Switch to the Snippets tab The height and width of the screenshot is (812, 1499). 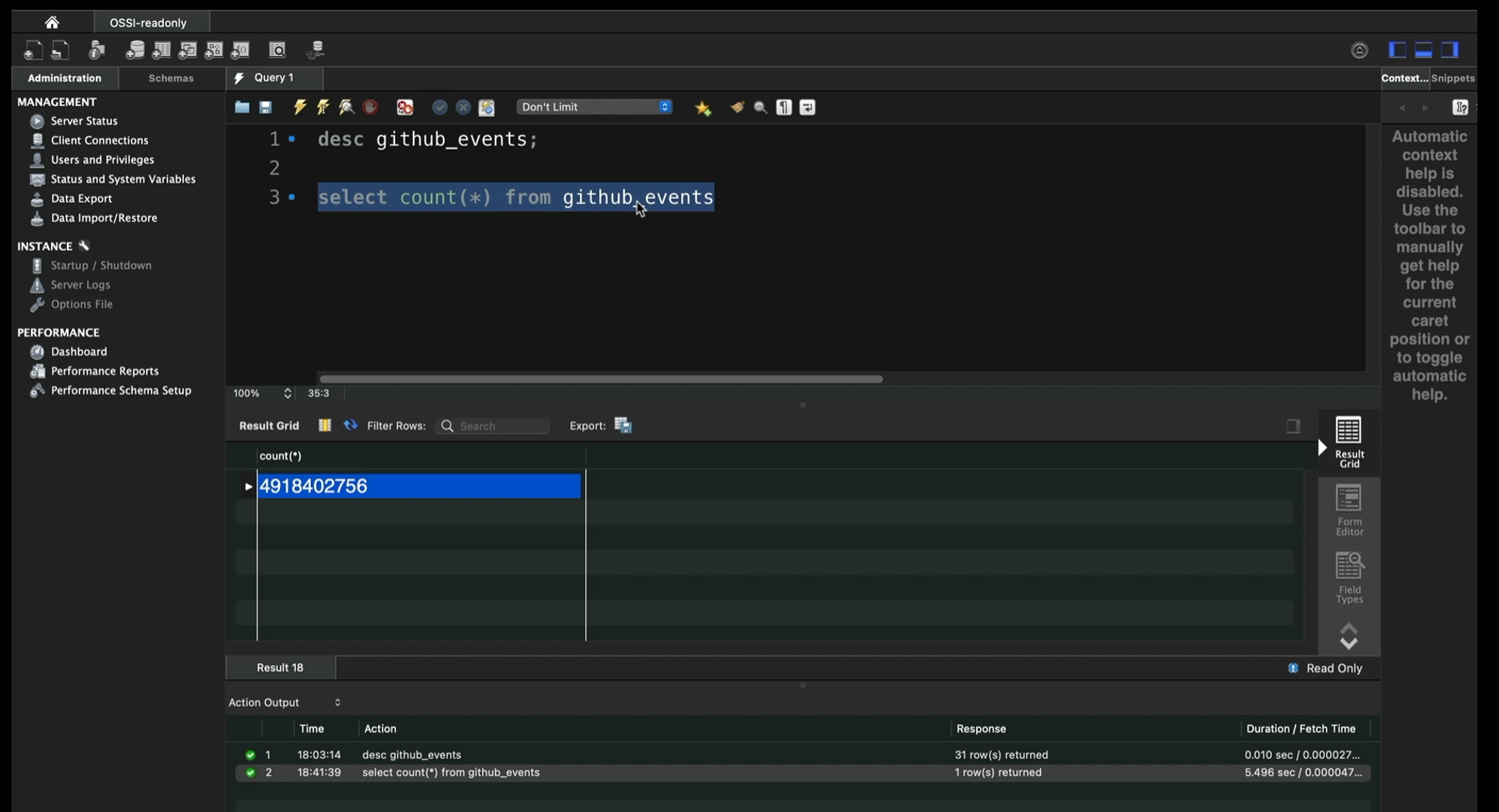tap(1453, 78)
